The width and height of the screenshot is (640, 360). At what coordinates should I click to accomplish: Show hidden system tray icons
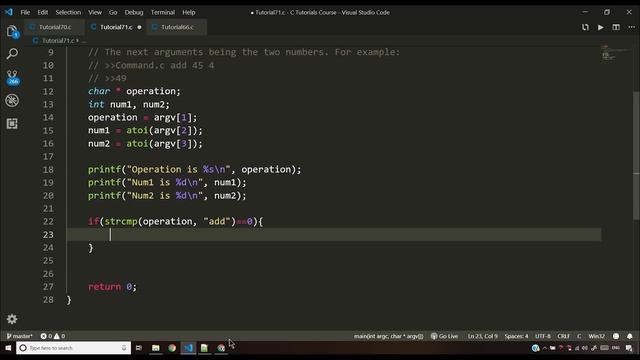point(544,348)
